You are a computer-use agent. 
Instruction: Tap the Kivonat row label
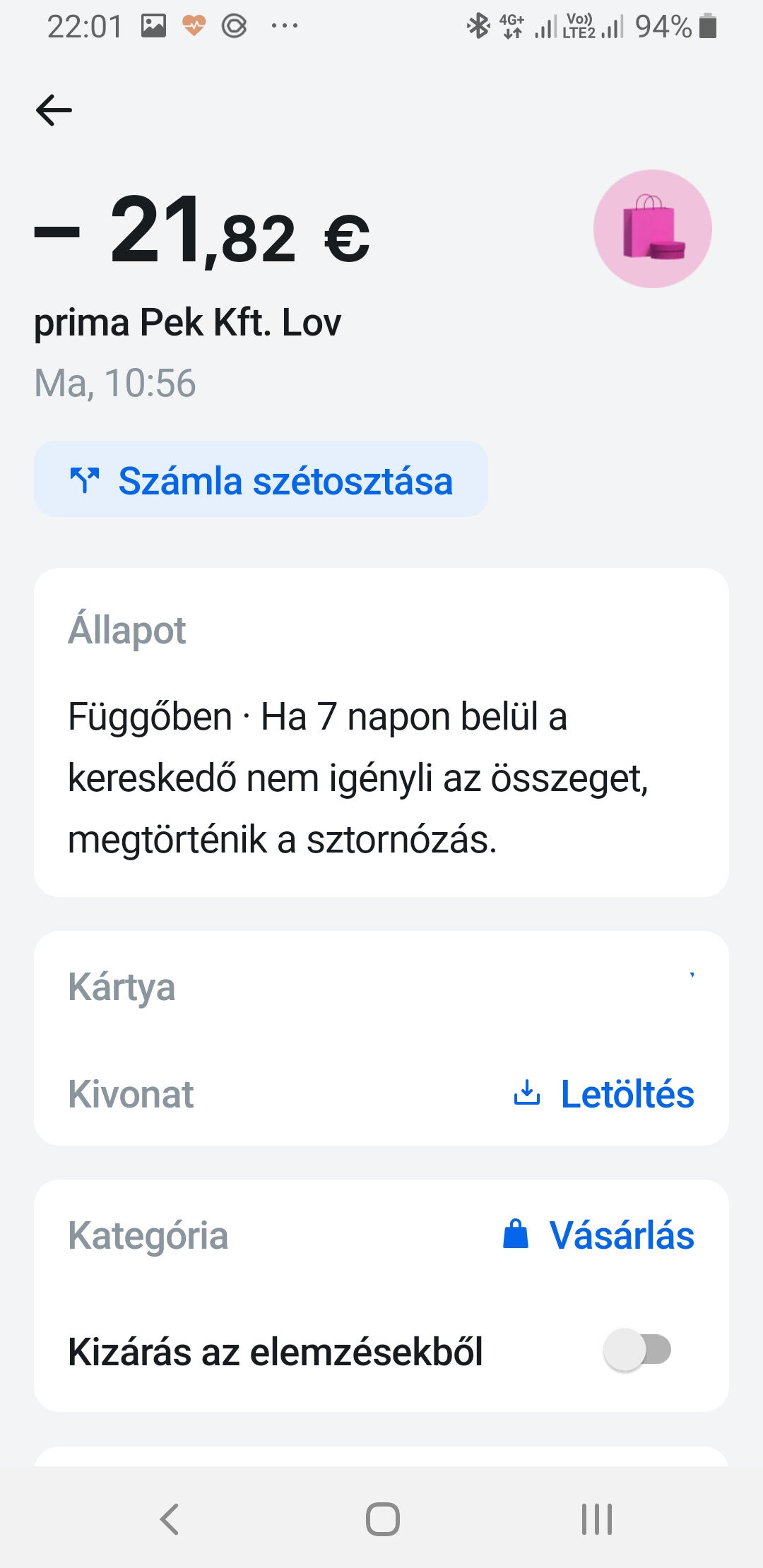[x=131, y=1094]
